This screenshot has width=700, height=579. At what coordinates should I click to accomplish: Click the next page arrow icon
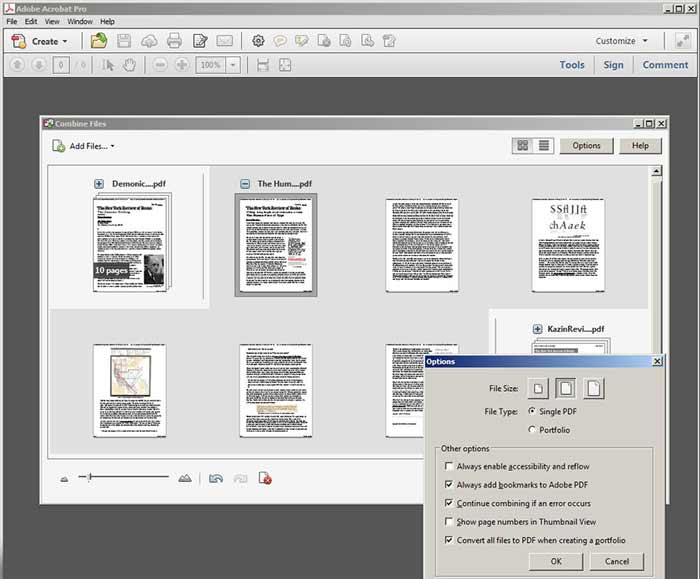pos(39,65)
